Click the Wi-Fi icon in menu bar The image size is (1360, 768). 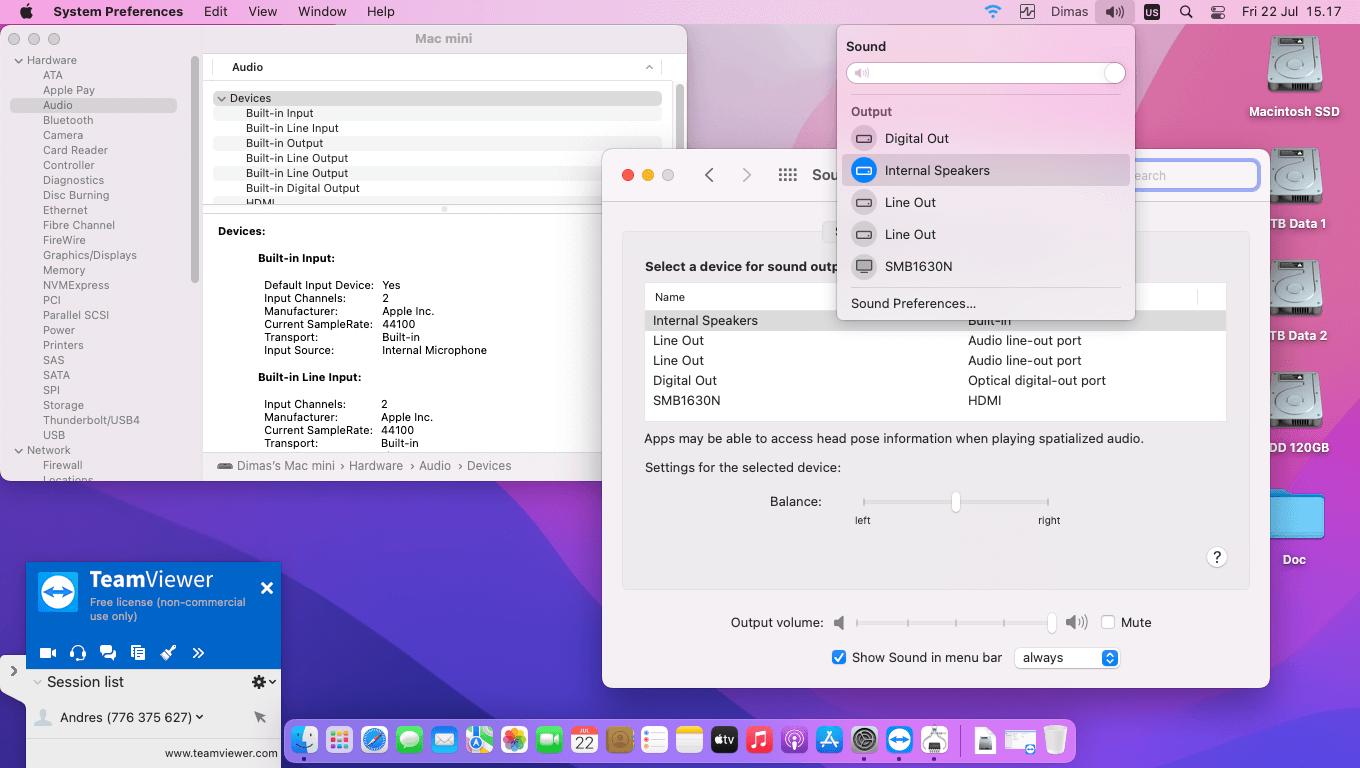(x=993, y=12)
